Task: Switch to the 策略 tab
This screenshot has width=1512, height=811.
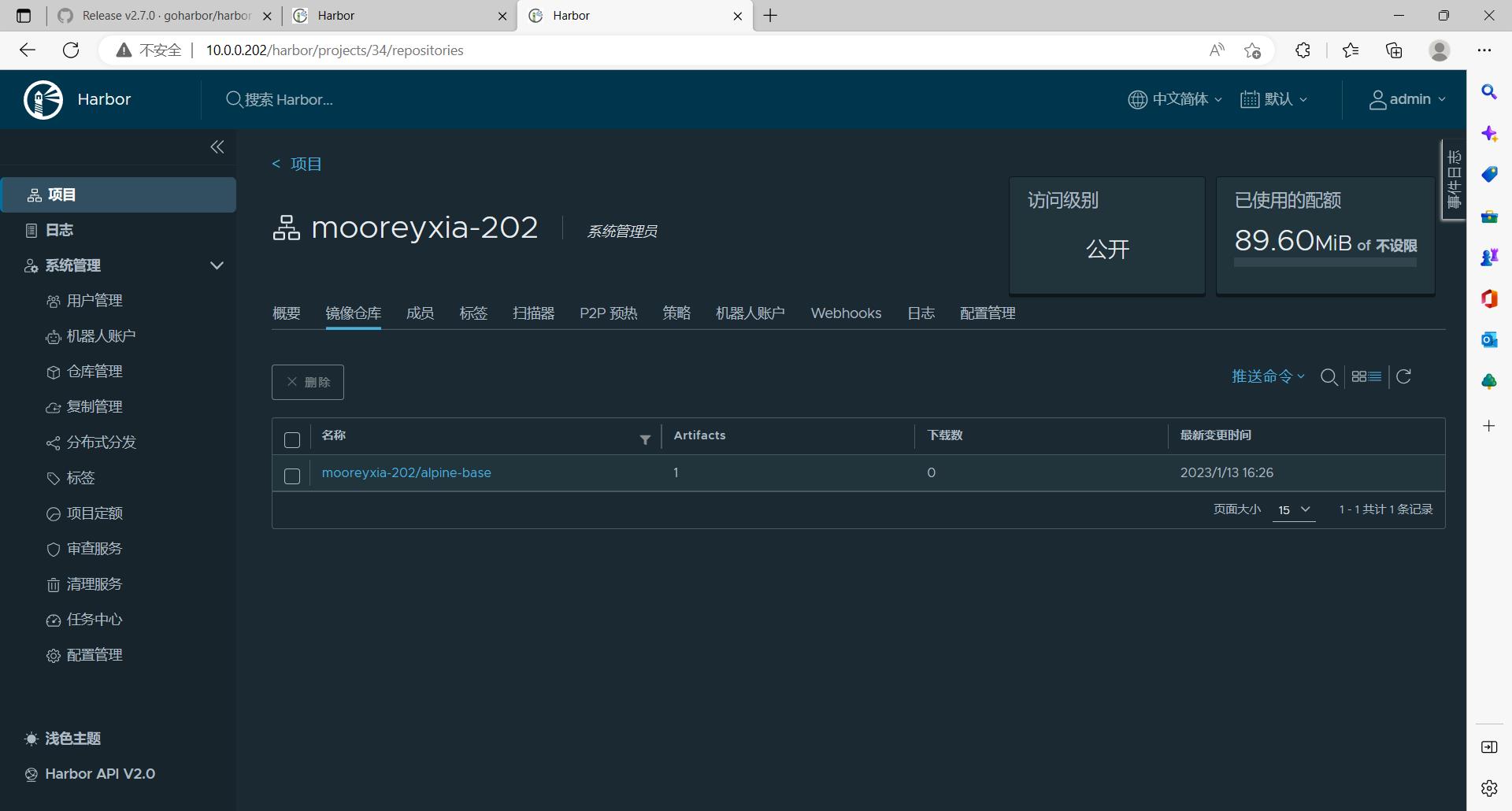Action: 676,313
